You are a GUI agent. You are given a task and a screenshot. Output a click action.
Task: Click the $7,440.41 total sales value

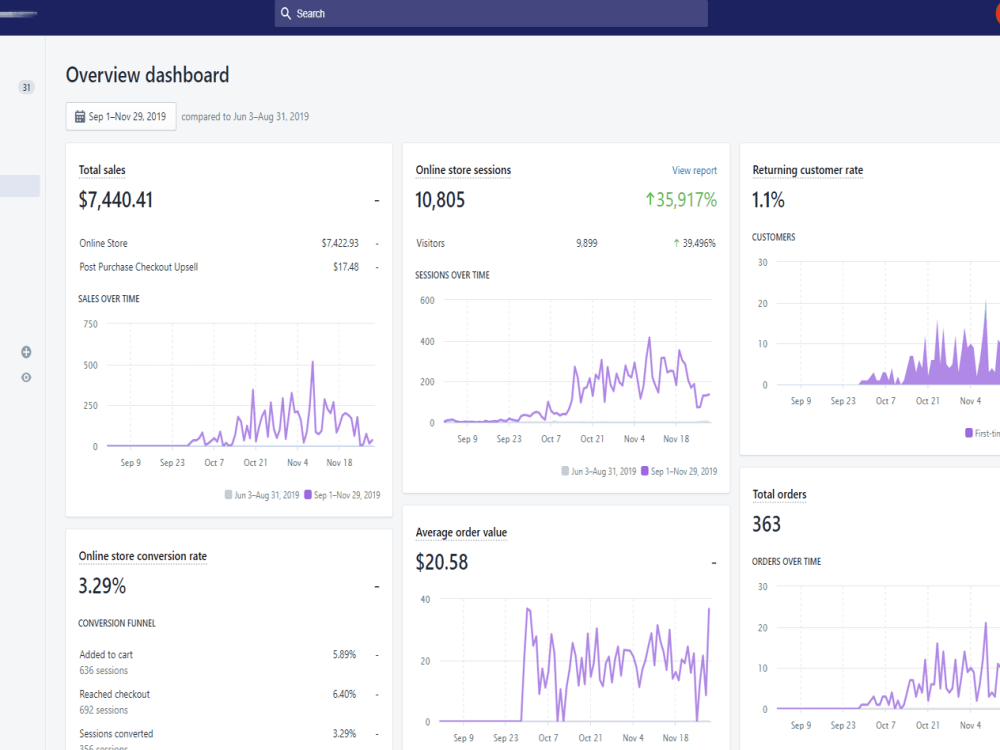[x=115, y=200]
